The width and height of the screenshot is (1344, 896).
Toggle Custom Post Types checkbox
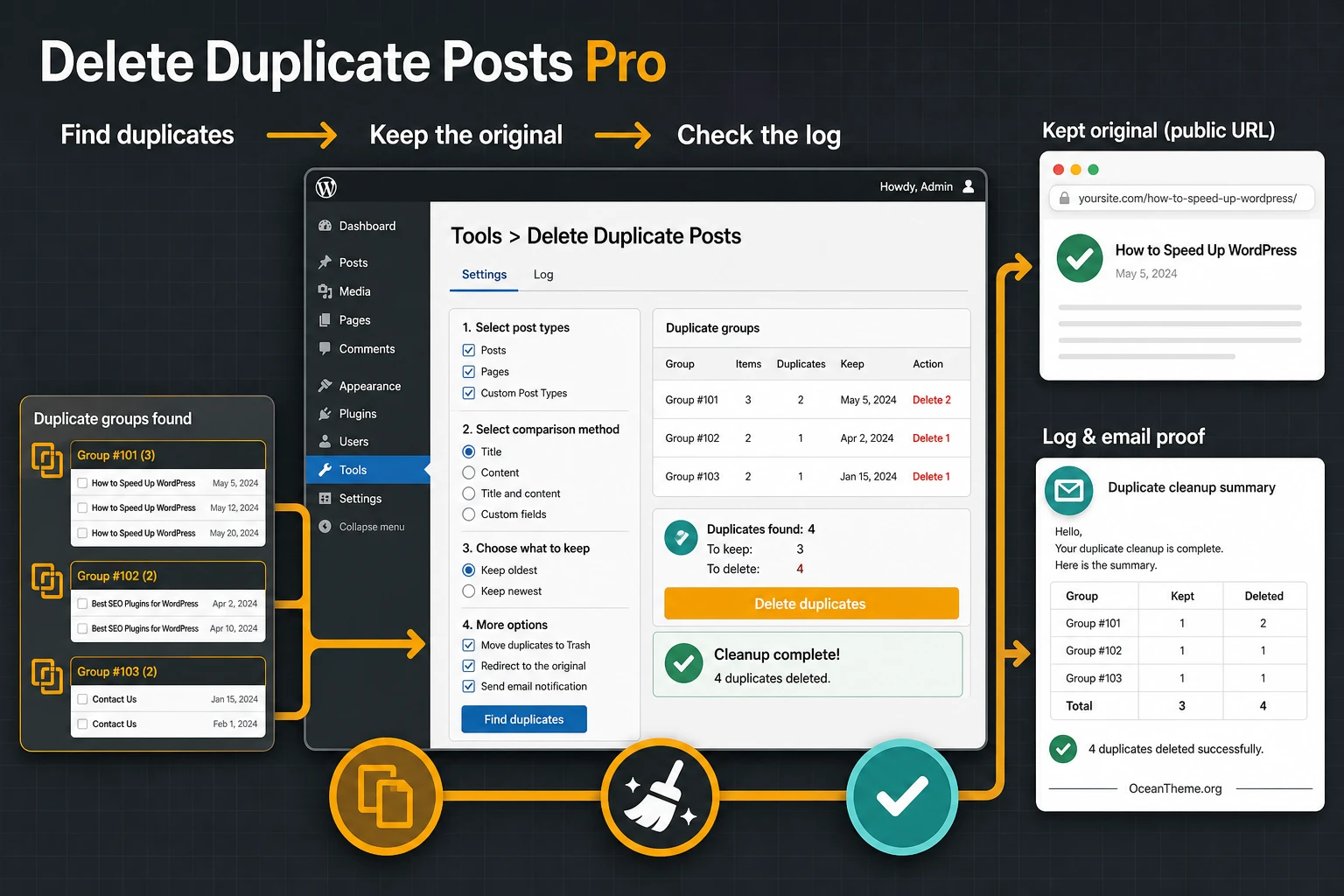469,394
